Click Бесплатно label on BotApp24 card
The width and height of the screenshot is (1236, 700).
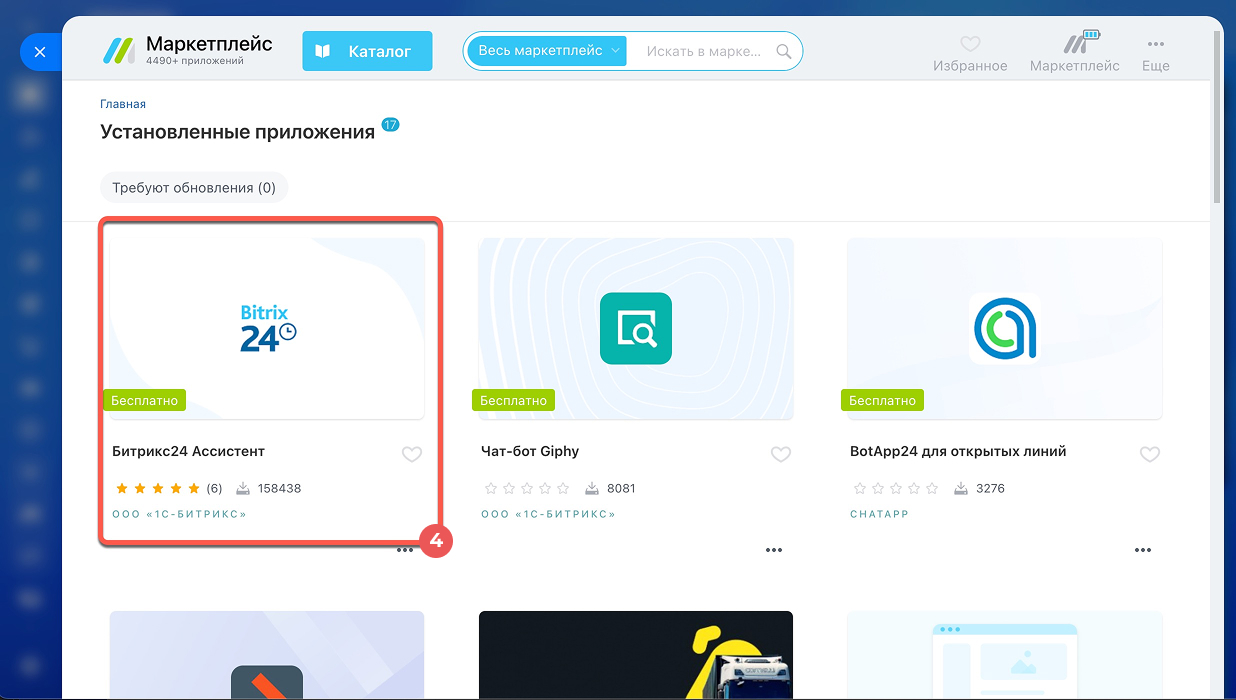point(882,400)
